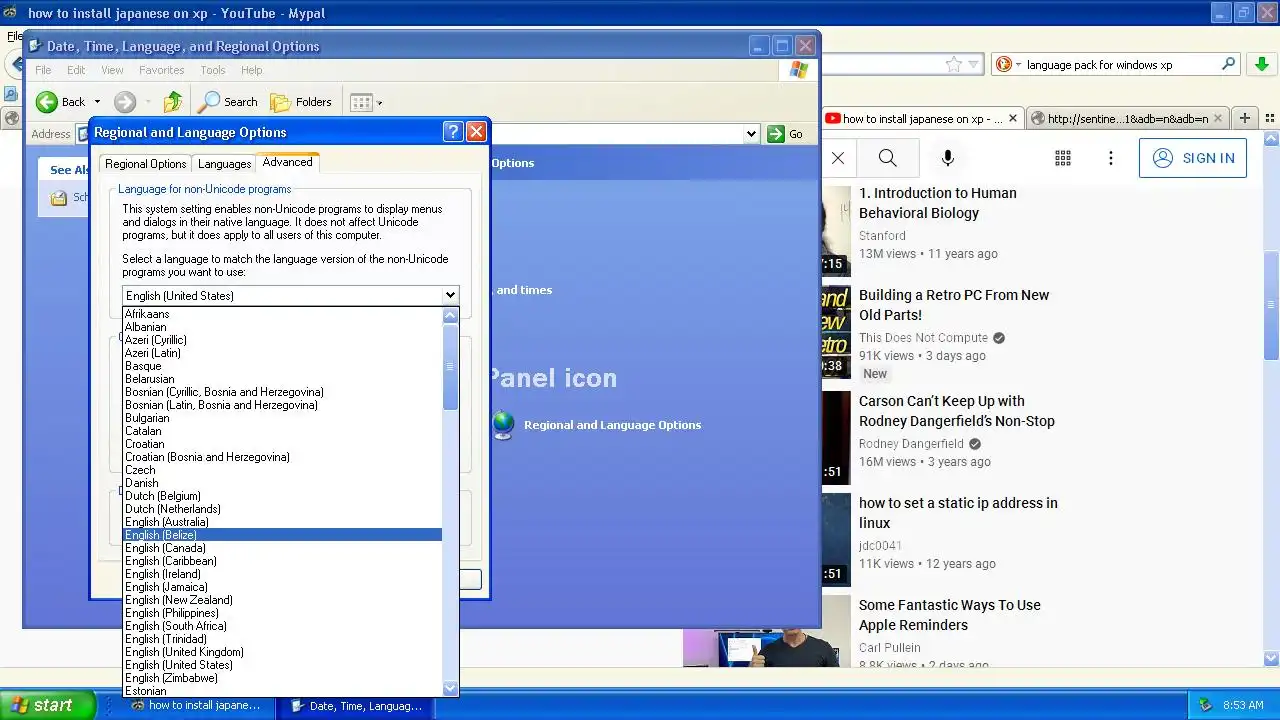Click the language list scrollbar thumb

click(x=450, y=366)
